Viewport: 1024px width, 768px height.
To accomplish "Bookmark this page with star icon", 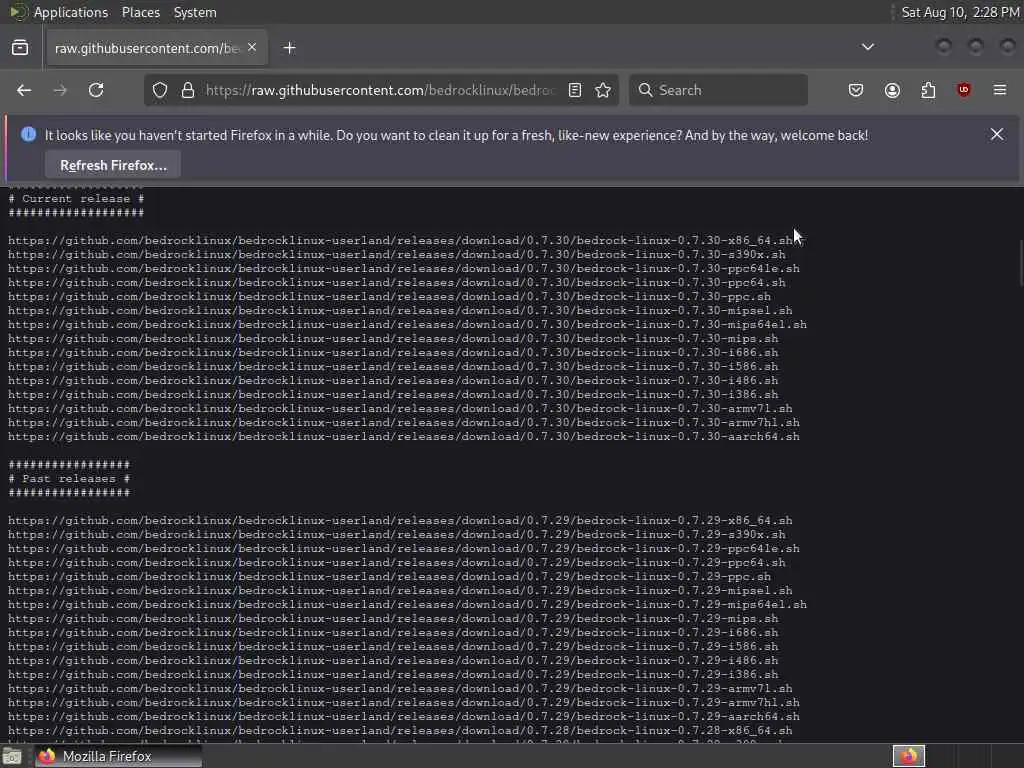I will 603,90.
